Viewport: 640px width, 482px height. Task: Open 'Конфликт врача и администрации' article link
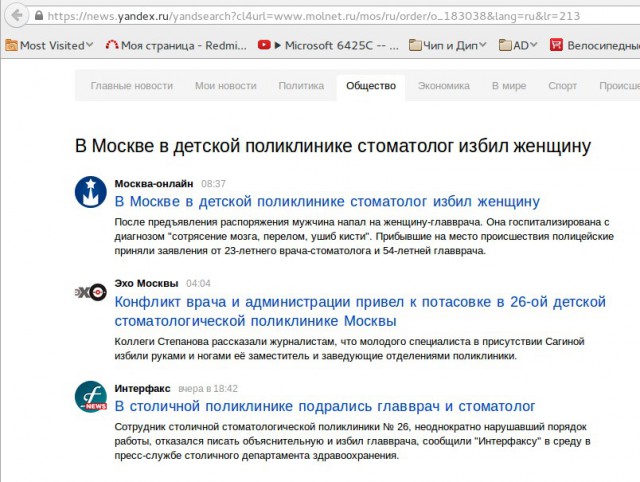pos(360,311)
